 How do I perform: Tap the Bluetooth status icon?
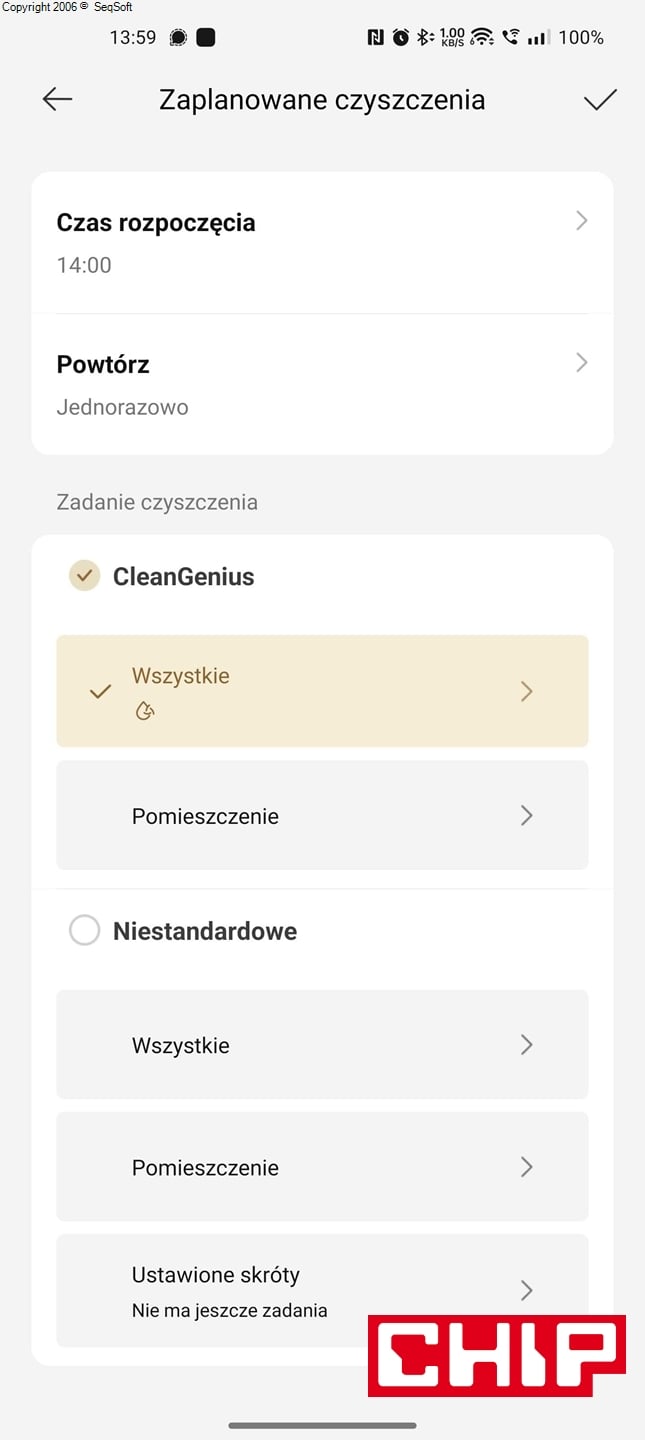424,38
